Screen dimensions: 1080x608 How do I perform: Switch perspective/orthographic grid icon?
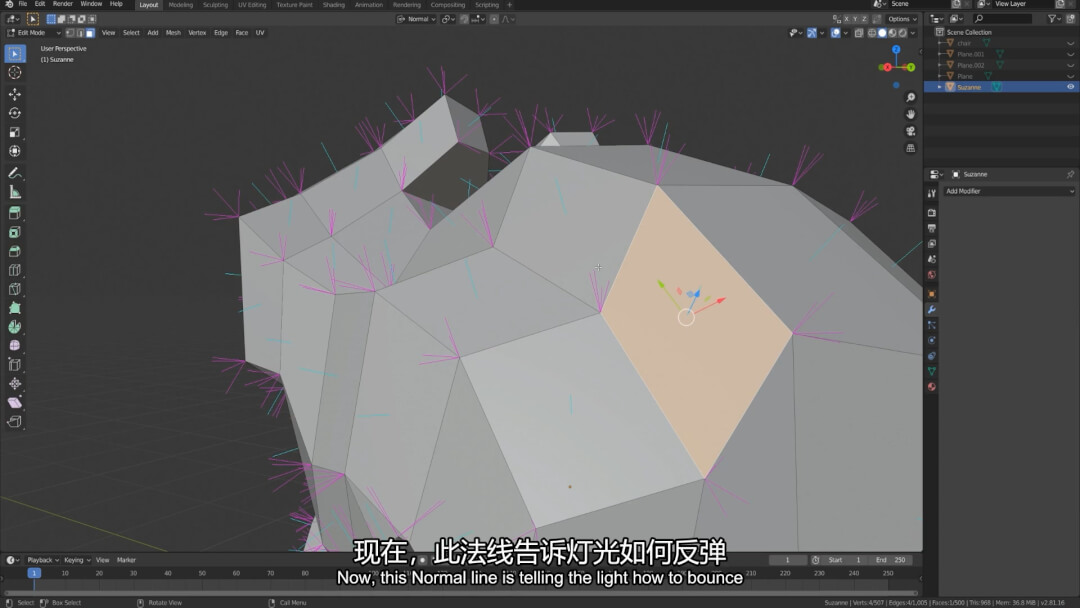coord(911,148)
